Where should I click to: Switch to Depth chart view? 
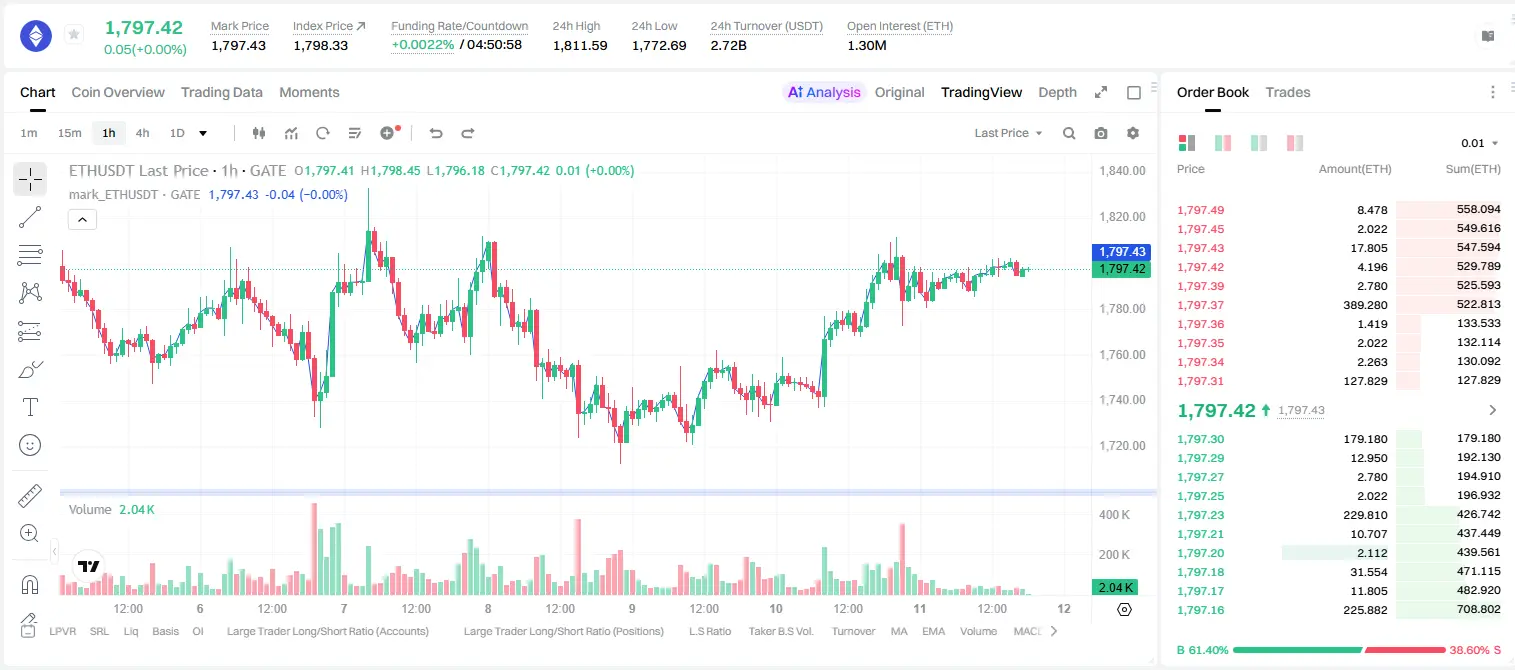click(1057, 92)
